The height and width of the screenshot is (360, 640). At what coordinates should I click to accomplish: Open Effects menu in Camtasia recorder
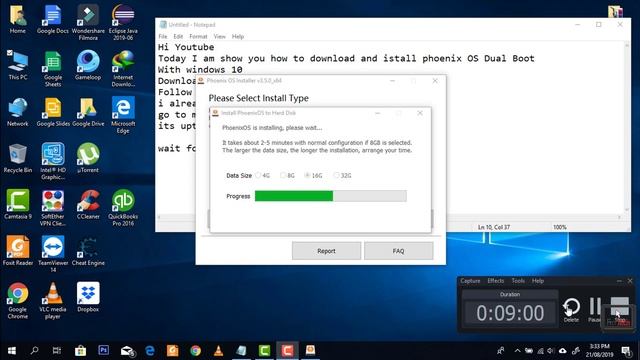click(x=496, y=281)
